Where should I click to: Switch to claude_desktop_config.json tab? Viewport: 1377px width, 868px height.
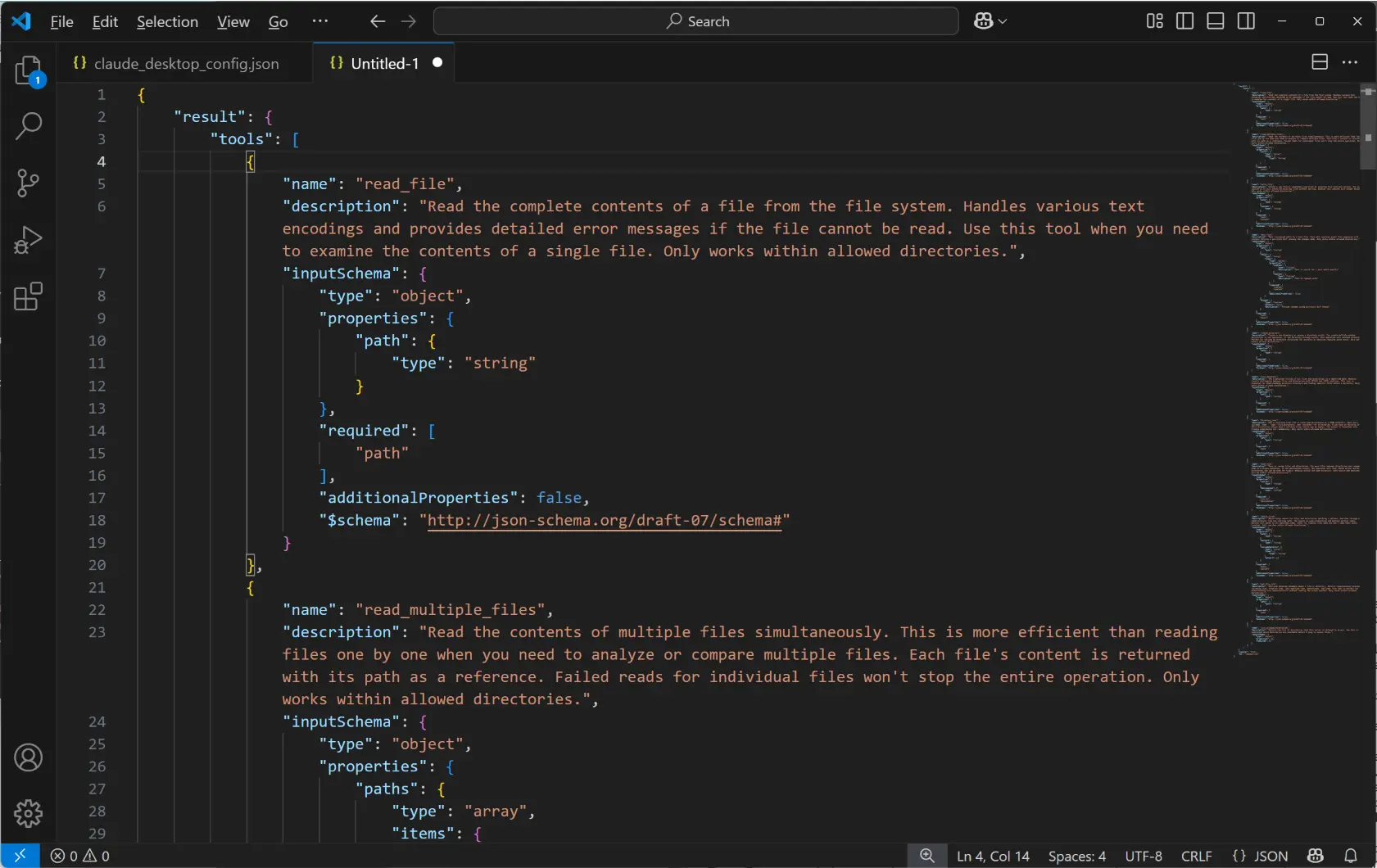coord(186,63)
